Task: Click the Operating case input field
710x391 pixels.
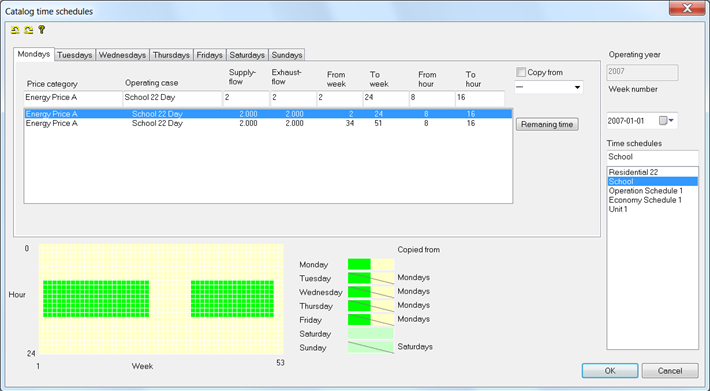Action: click(172, 98)
